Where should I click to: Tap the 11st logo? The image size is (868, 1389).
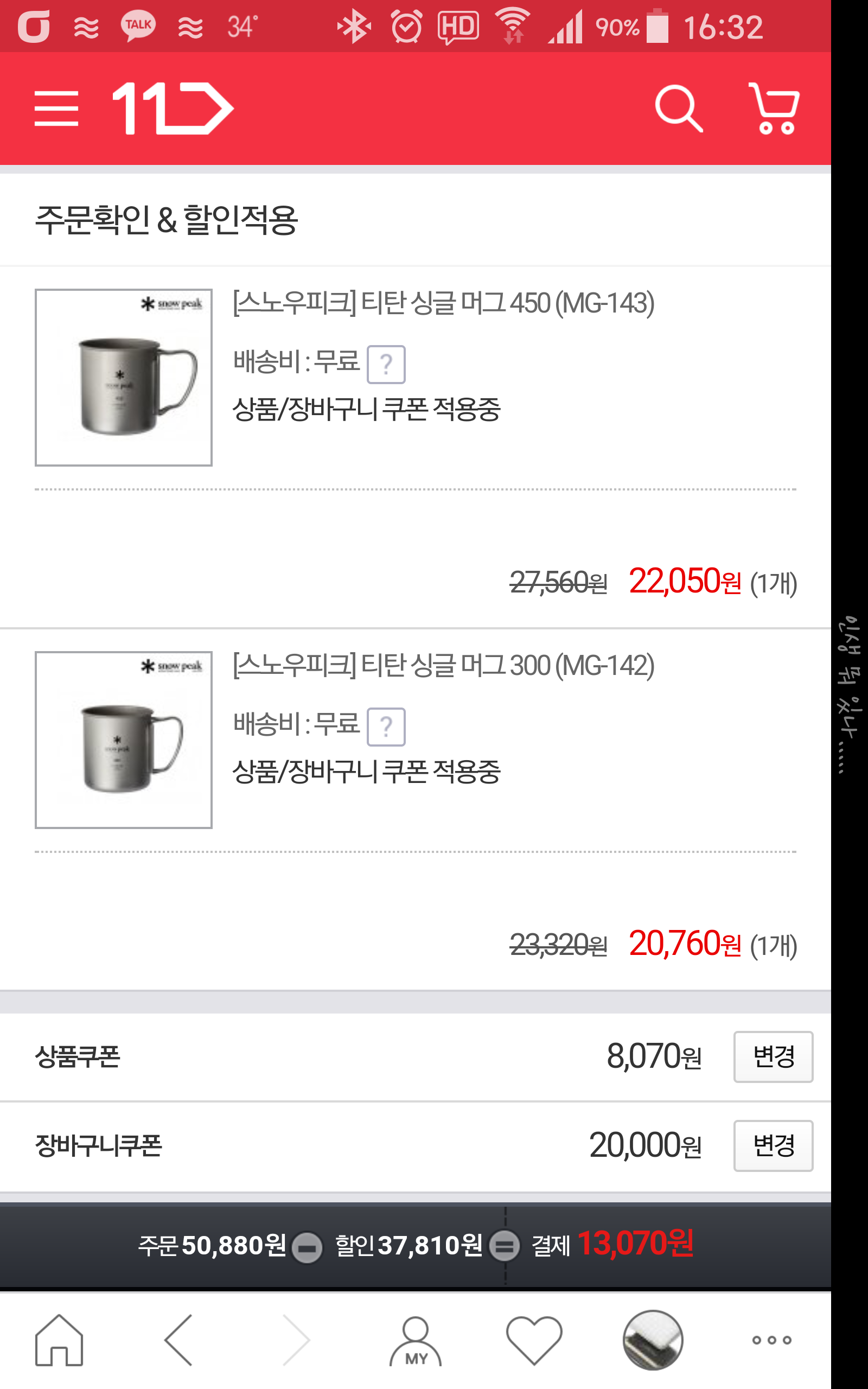point(173,108)
